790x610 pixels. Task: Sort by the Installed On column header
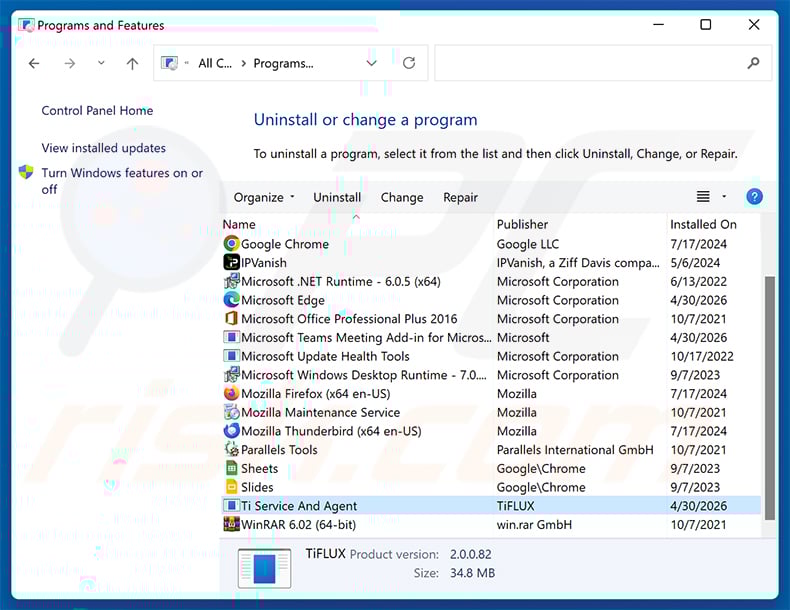point(703,224)
